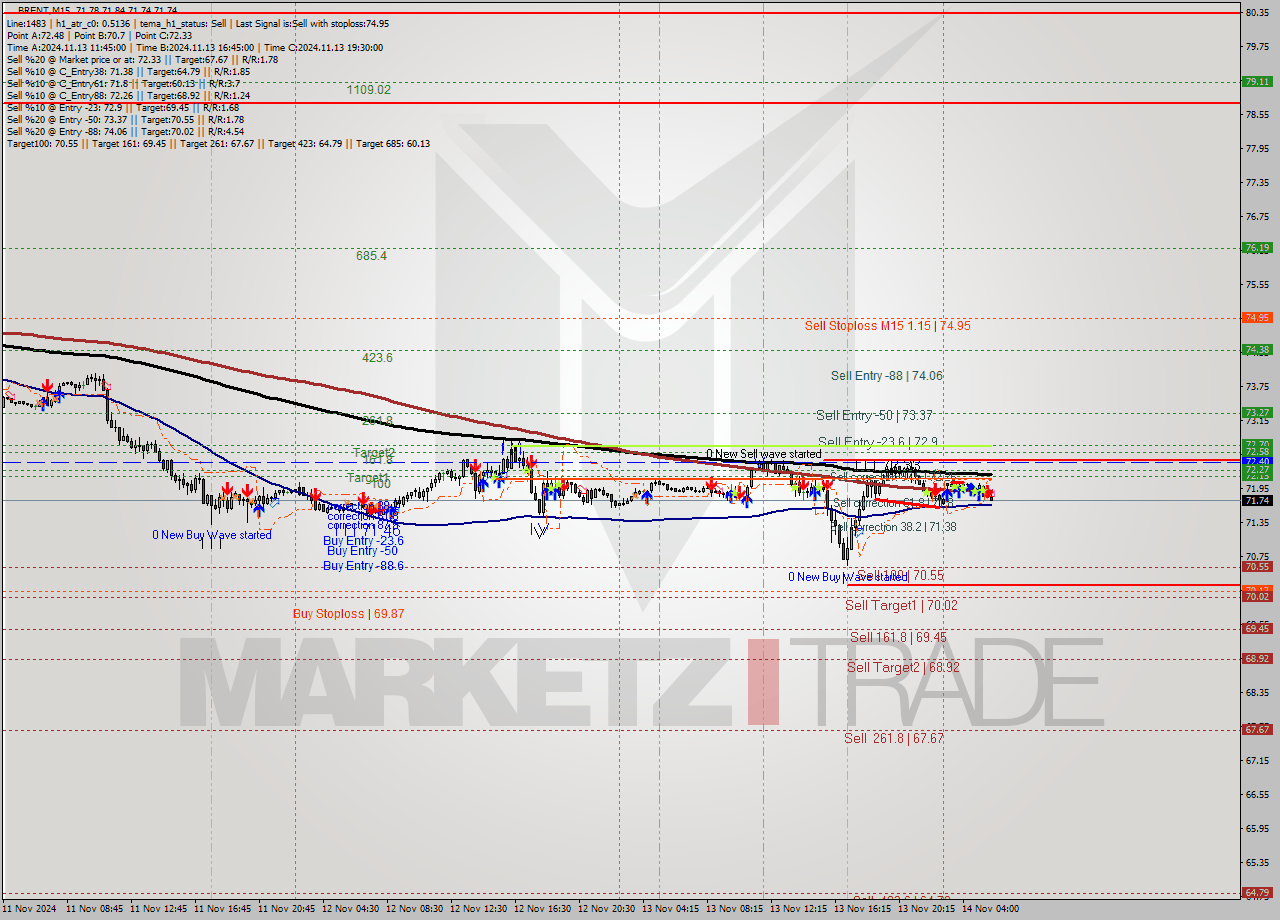The height and width of the screenshot is (920, 1280).
Task: Select the 'Sell Entry -88 | 74.06' label
Action: click(x=886, y=376)
